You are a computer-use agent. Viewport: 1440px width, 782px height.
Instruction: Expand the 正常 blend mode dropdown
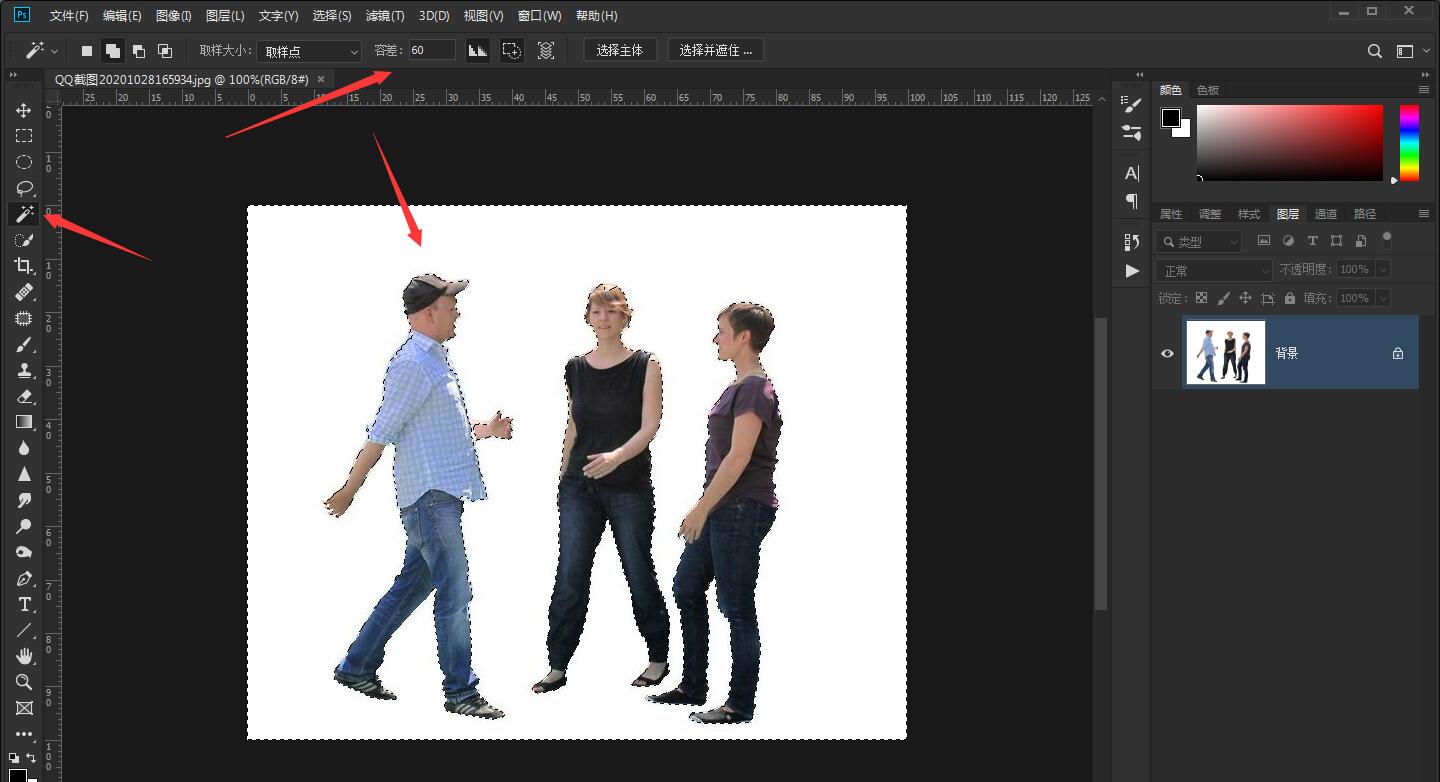(1212, 270)
